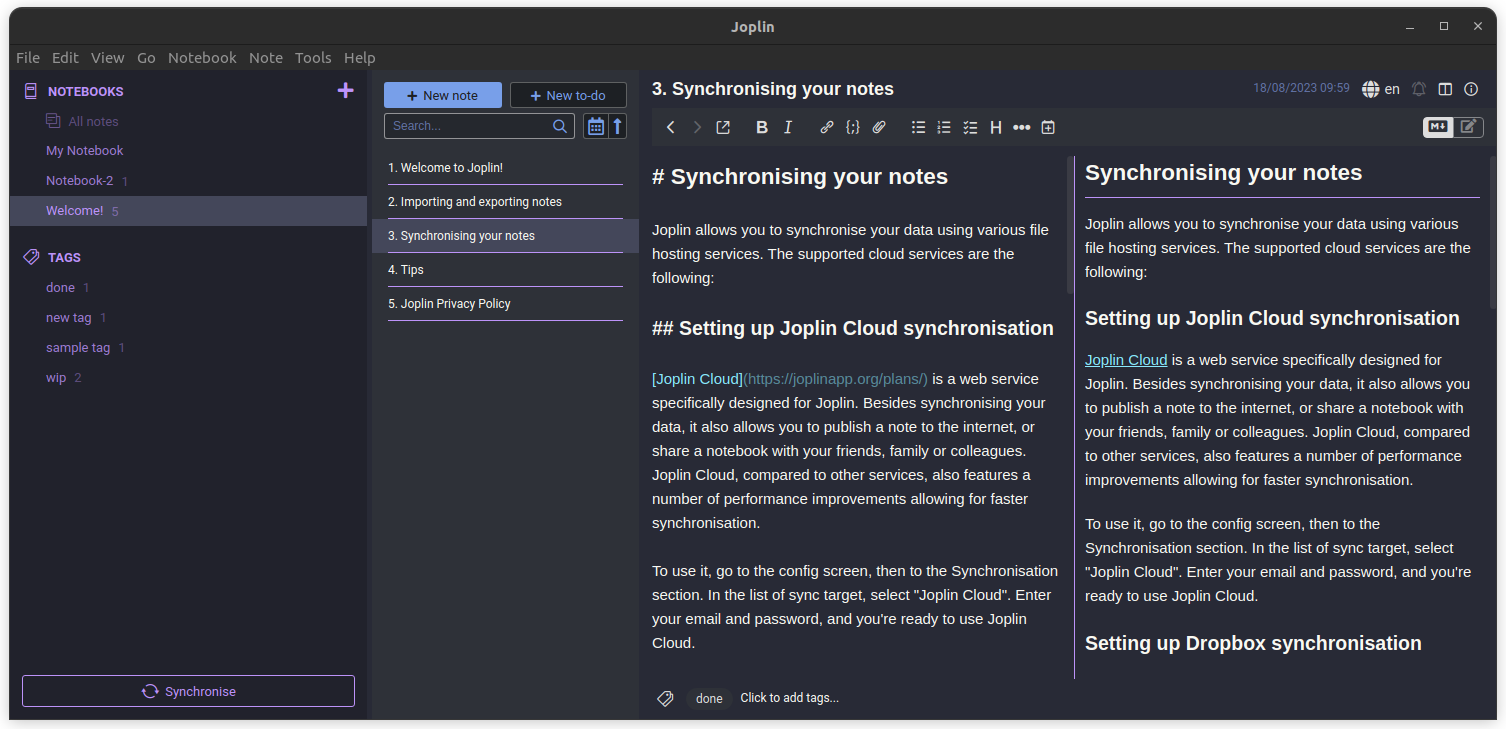Click the insert date time icon
Image resolution: width=1506 pixels, height=729 pixels.
[1048, 127]
